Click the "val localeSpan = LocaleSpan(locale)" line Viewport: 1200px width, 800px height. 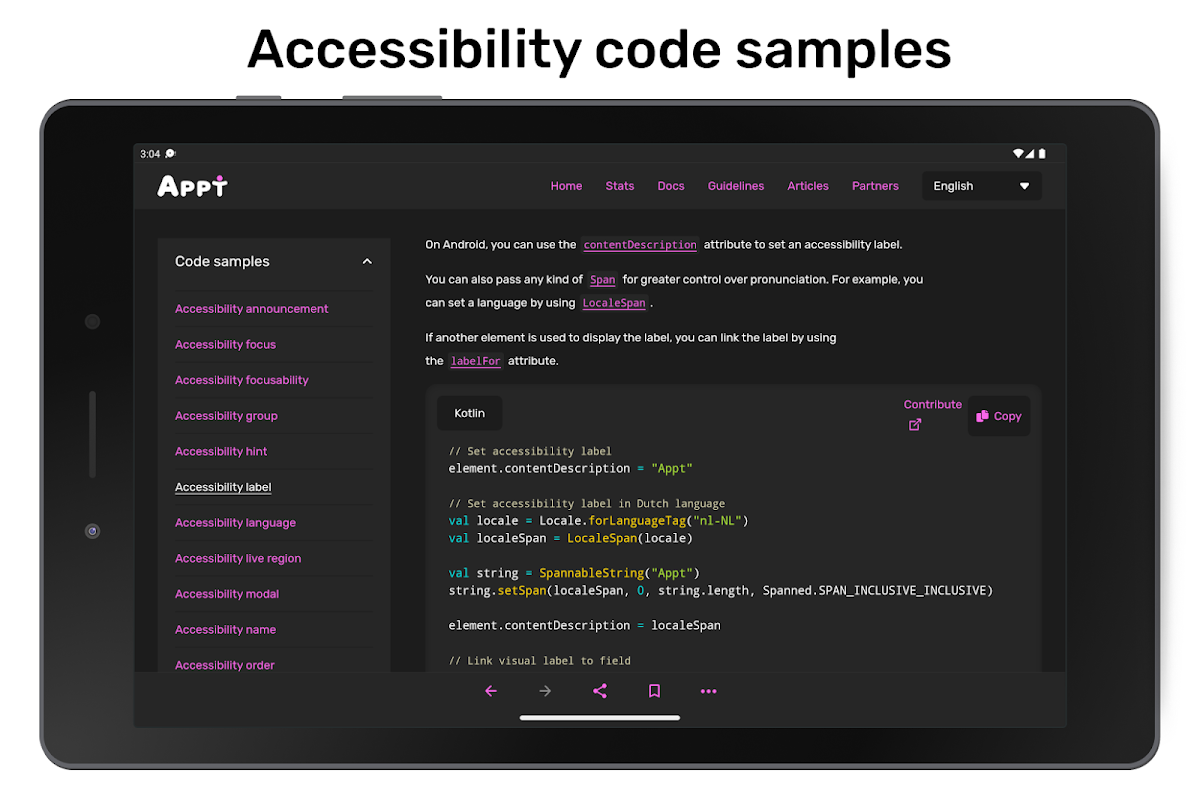(571, 538)
